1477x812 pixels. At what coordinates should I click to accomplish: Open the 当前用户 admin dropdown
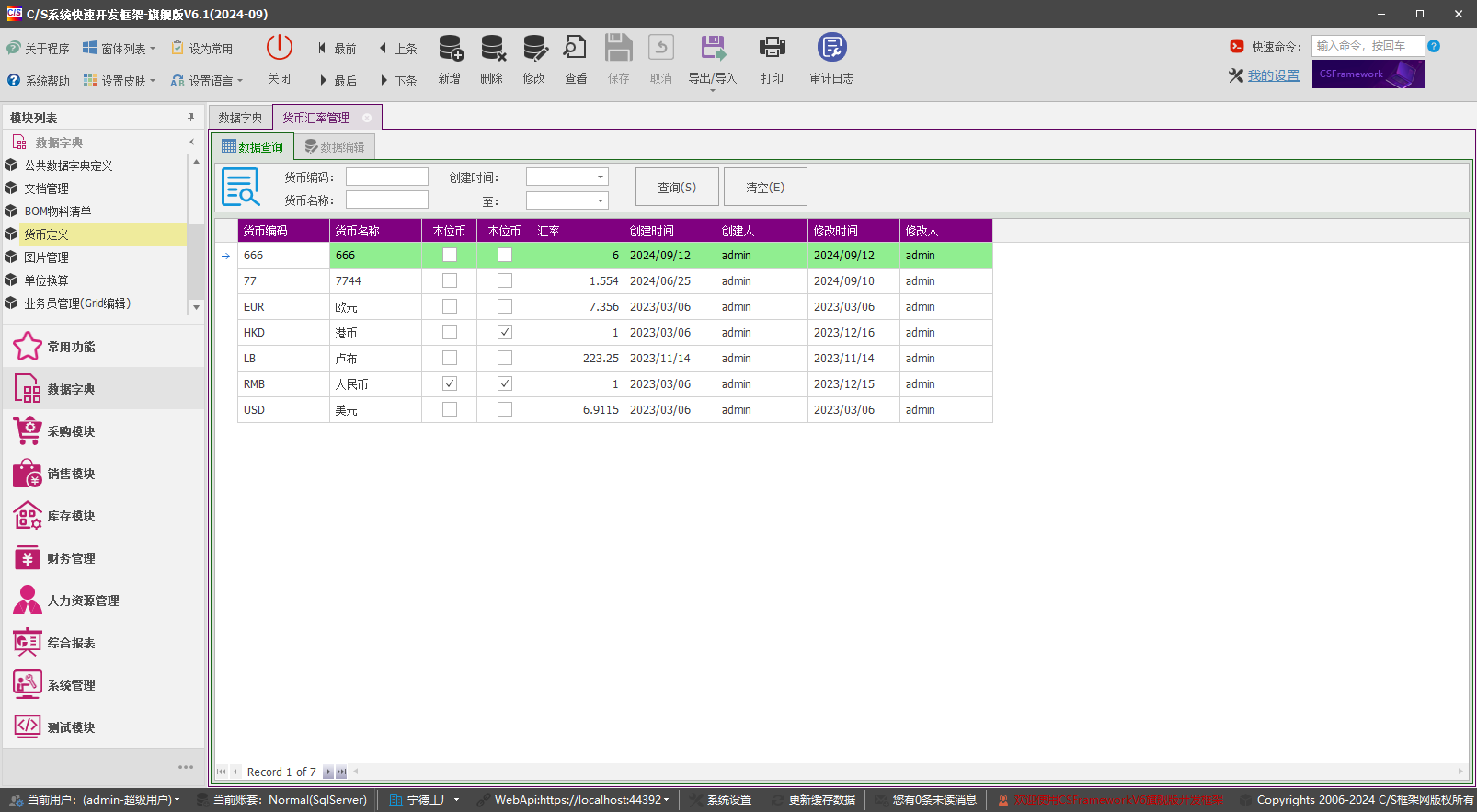(x=95, y=800)
